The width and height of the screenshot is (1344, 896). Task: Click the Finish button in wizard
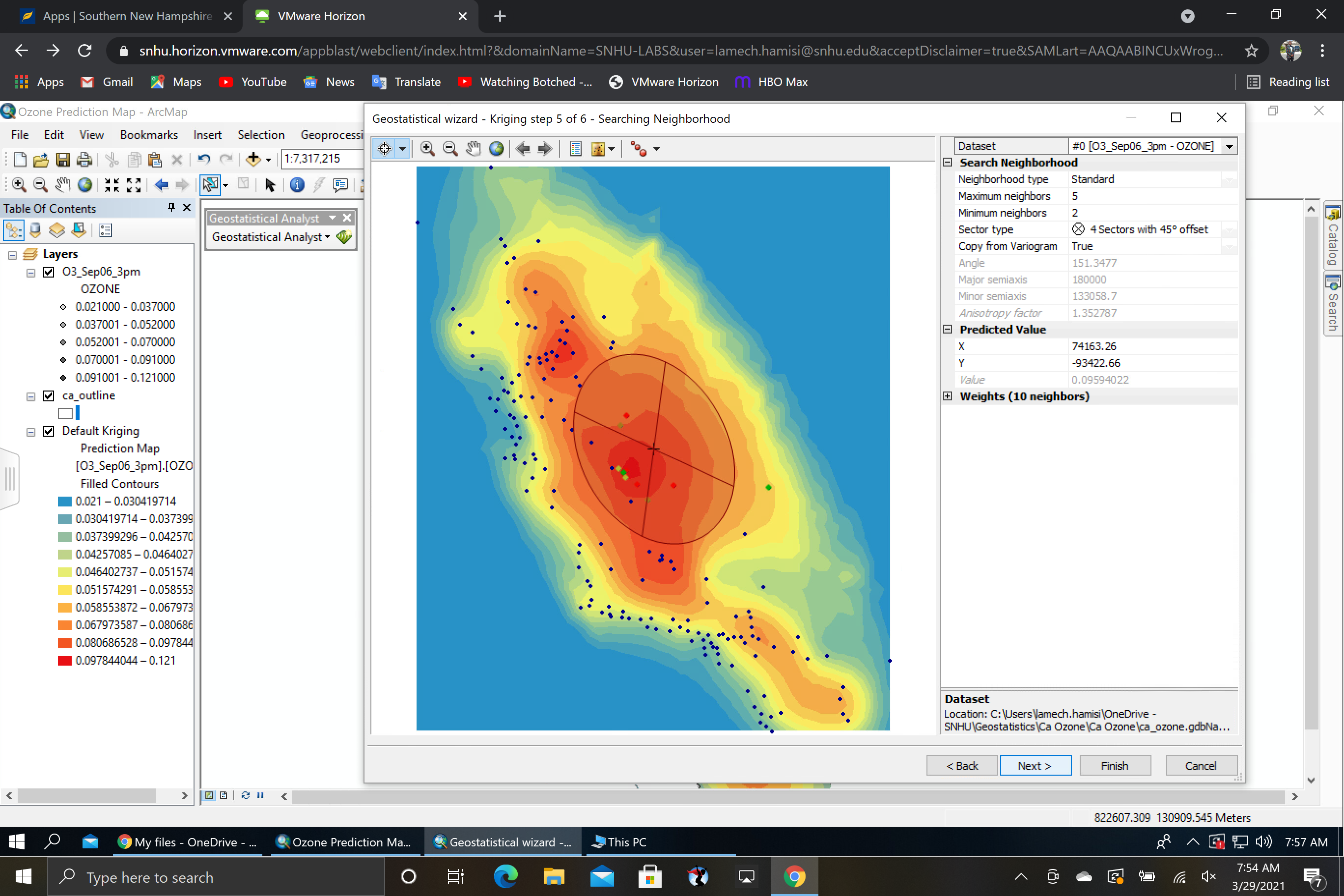(x=1115, y=766)
